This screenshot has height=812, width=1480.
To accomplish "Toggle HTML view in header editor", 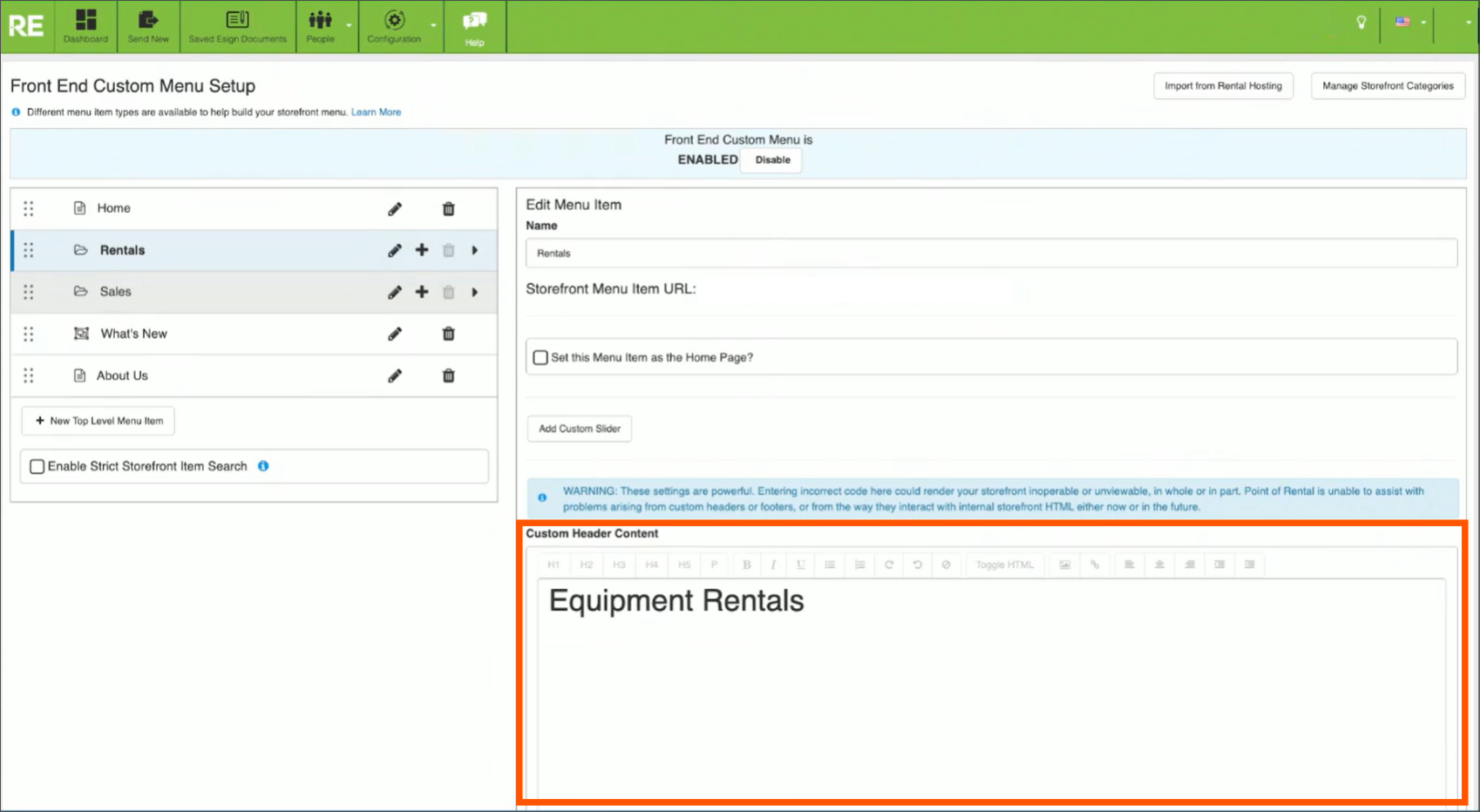I will point(1004,565).
